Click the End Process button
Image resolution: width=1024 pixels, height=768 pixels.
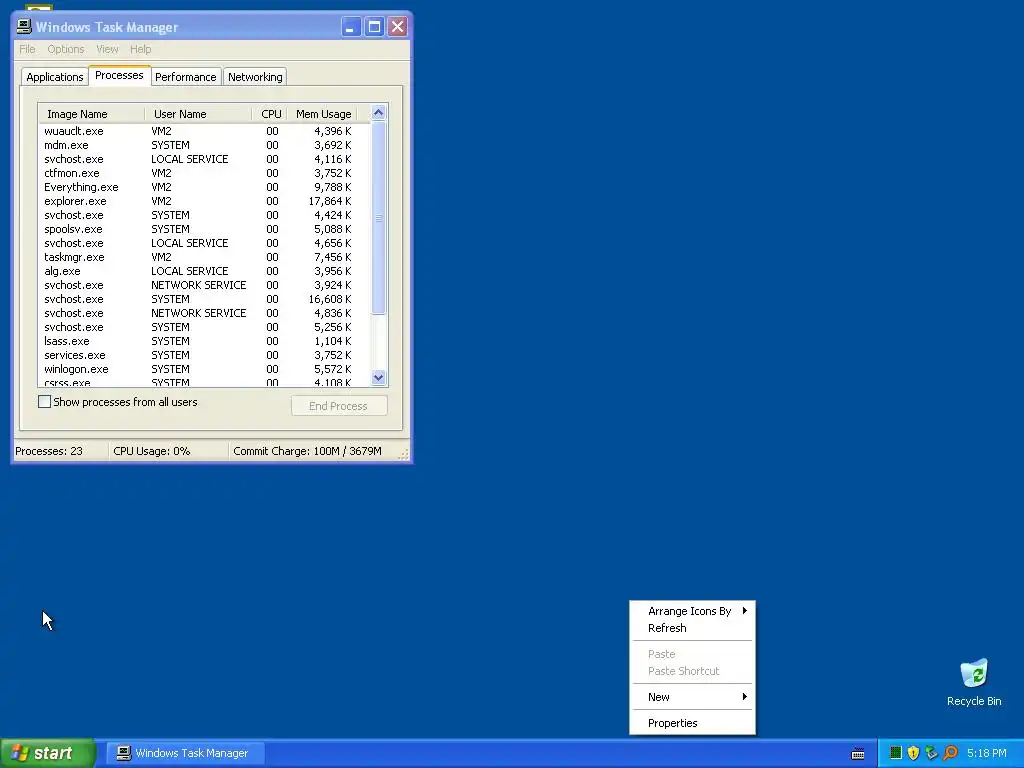[x=339, y=406]
